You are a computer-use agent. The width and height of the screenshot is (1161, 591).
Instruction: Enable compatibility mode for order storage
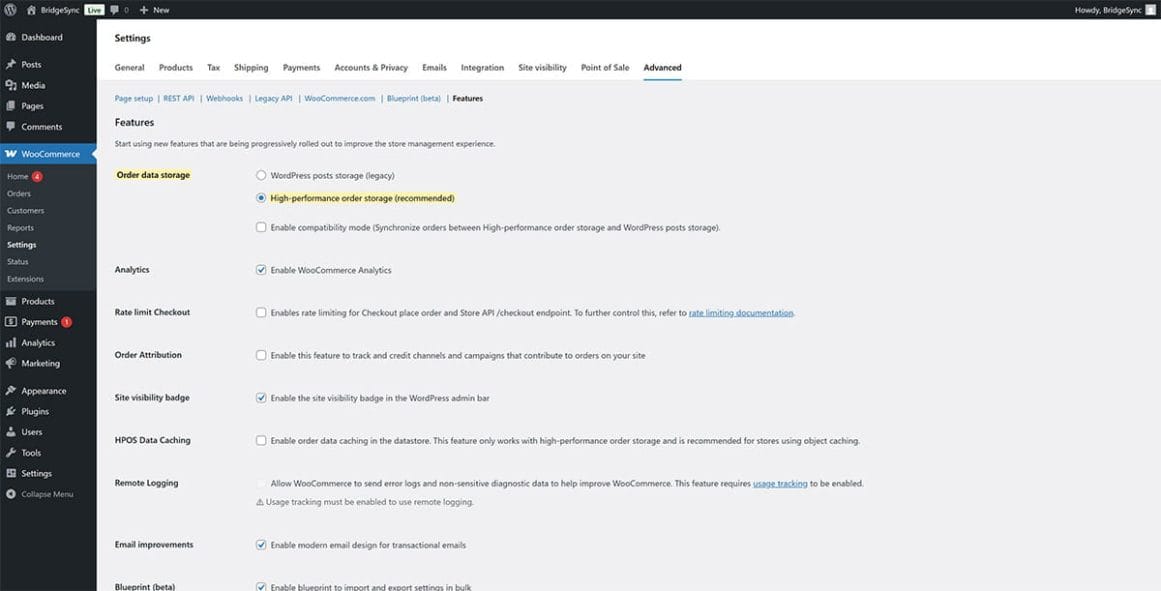(x=259, y=227)
